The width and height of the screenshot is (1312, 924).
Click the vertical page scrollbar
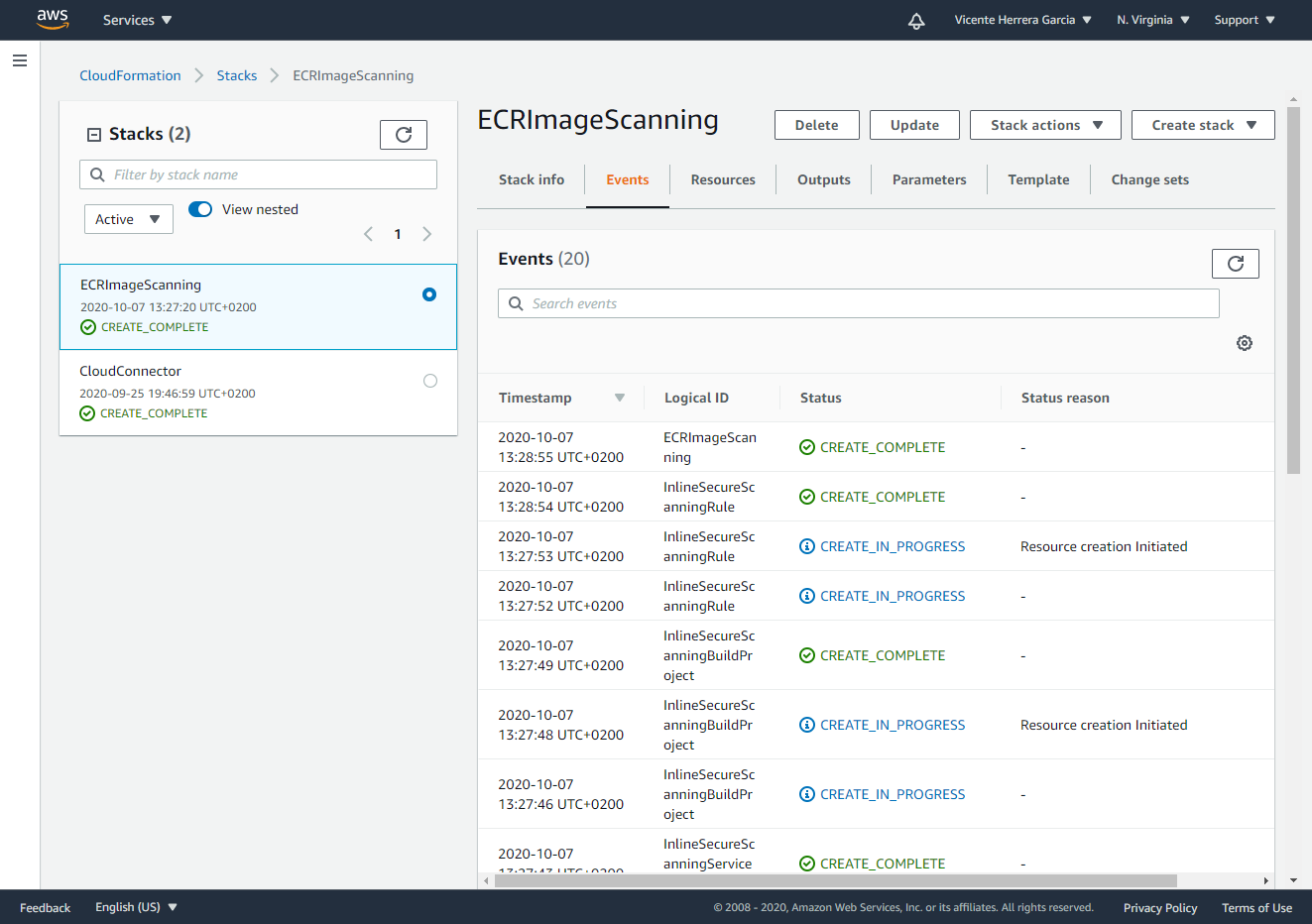(x=1293, y=290)
